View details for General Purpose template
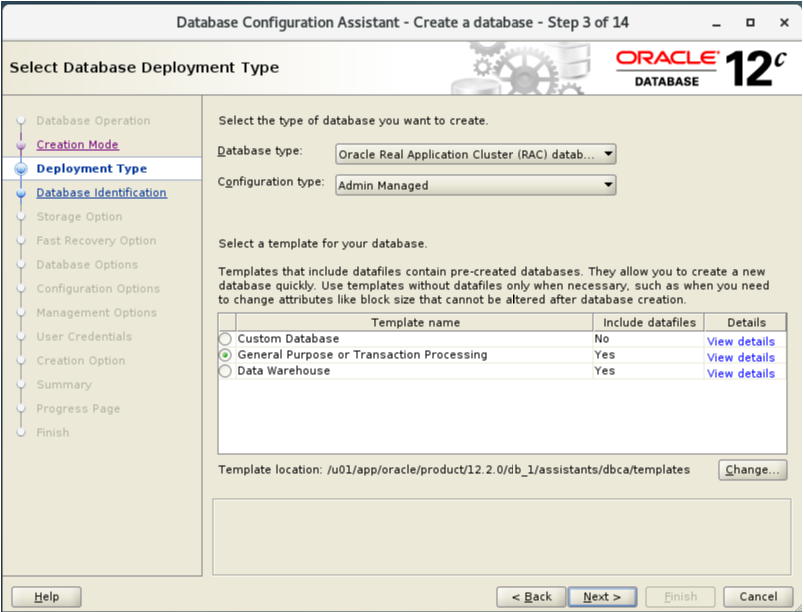 [740, 357]
